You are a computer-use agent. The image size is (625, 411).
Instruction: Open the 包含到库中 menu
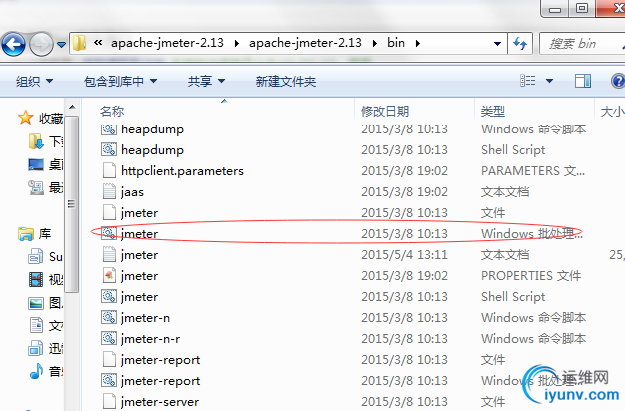click(x=120, y=81)
